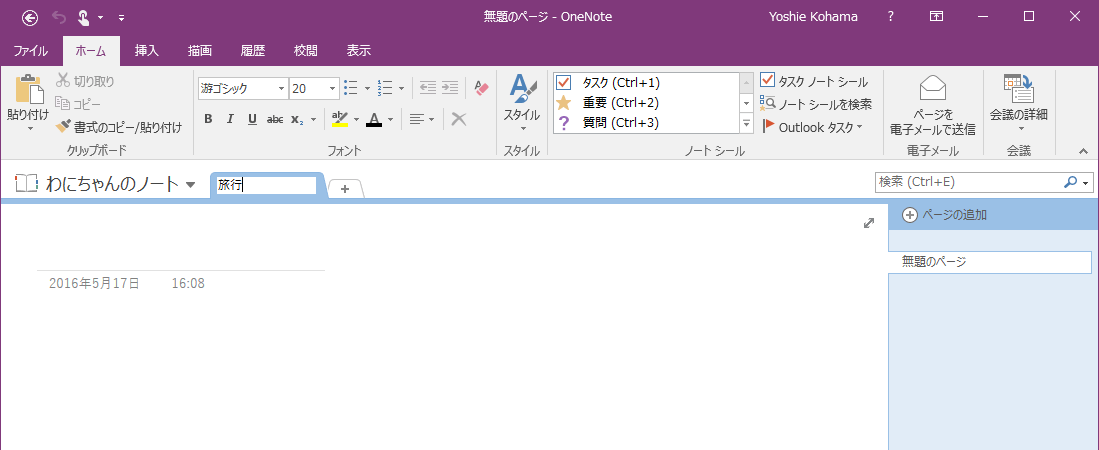
Task: Open the 履歴 tab
Action: pyautogui.click(x=252, y=50)
